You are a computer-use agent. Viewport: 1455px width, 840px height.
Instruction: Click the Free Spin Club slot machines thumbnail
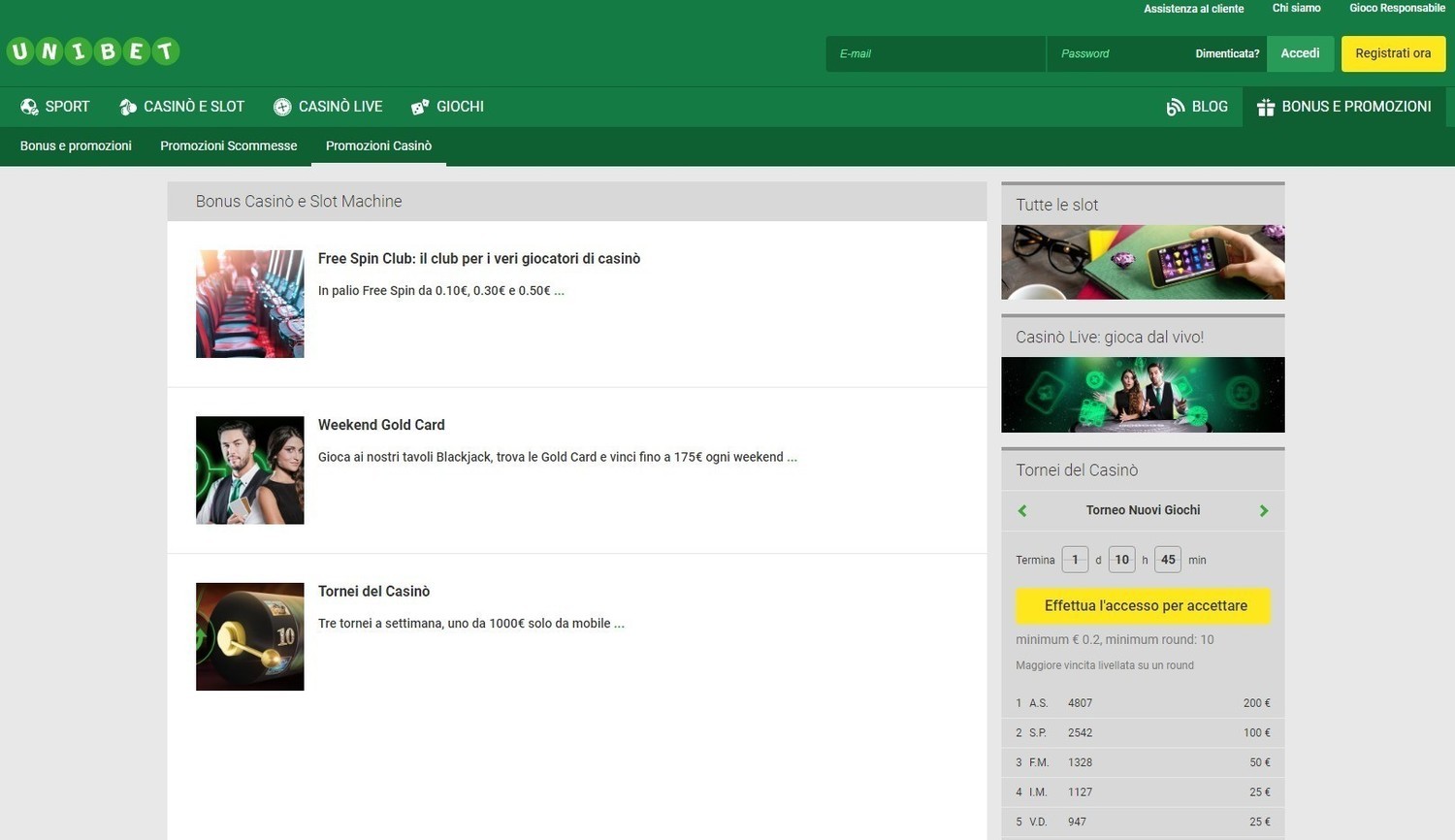250,304
